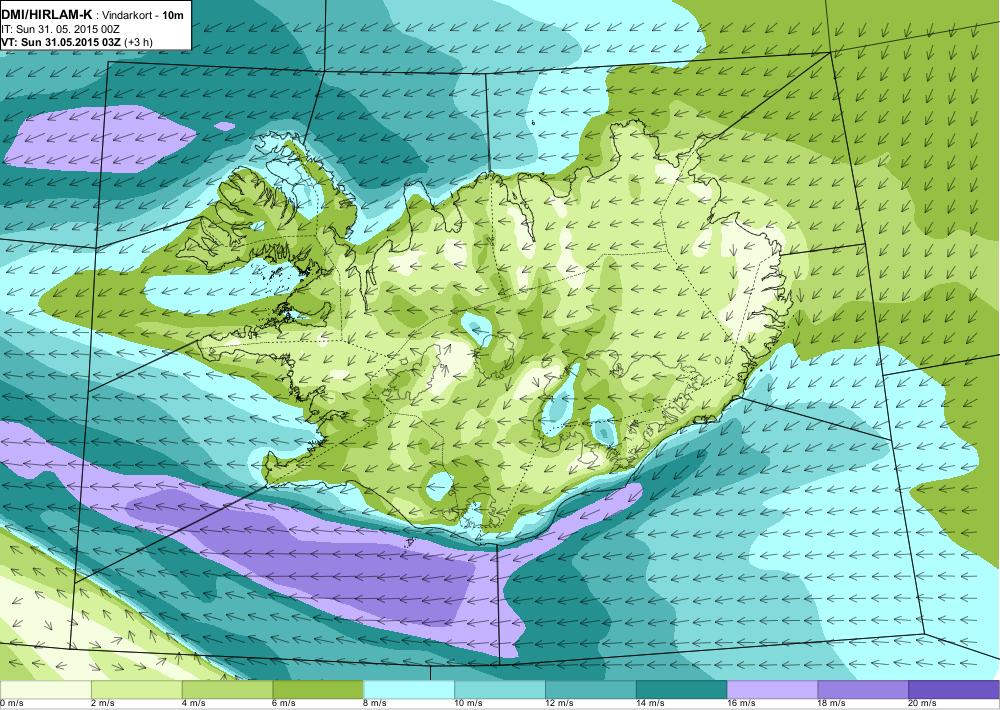This screenshot has width=1000, height=710.
Task: Click the "6 m/s" legend label
Action: click(285, 704)
